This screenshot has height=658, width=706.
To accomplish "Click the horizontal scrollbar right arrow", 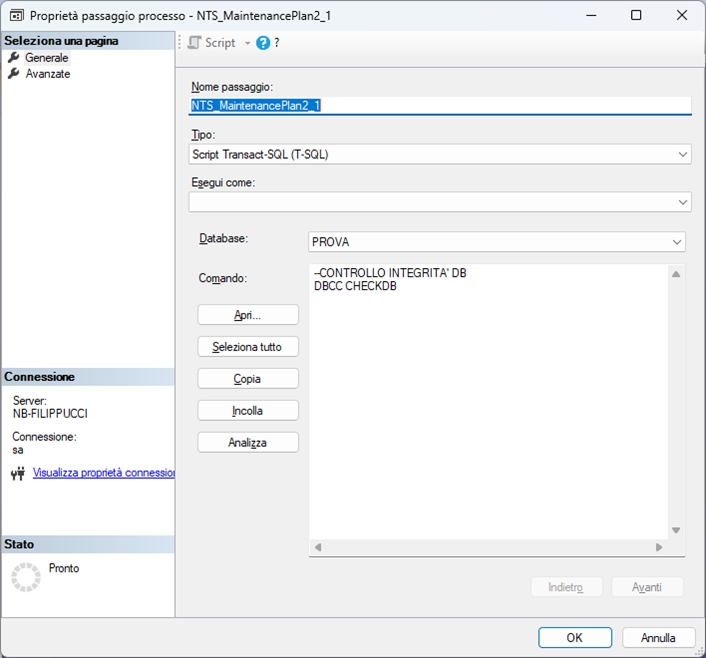I will pyautogui.click(x=659, y=547).
